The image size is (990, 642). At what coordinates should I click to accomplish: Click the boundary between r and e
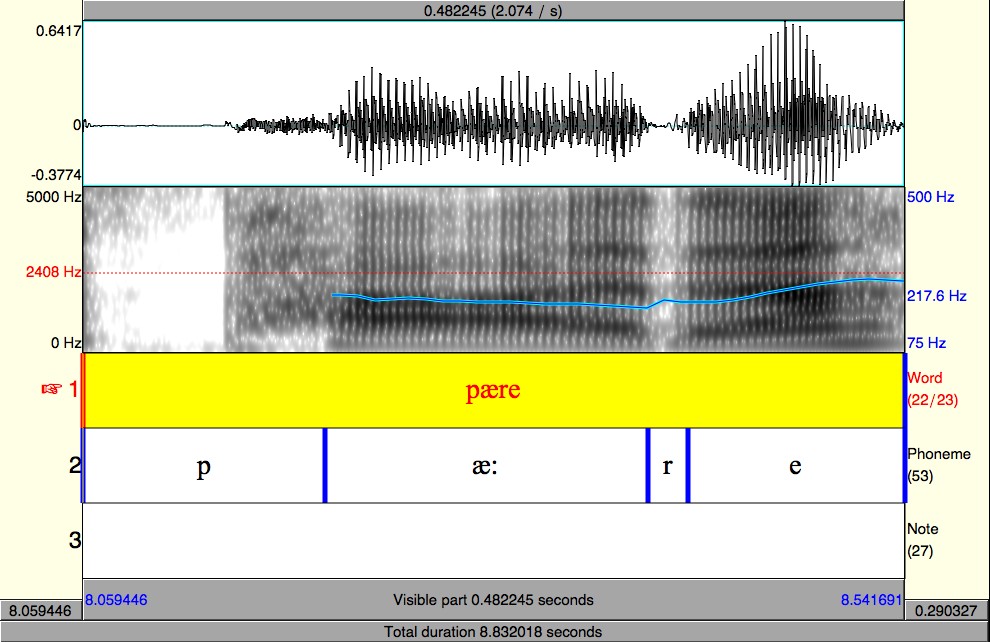[688, 466]
